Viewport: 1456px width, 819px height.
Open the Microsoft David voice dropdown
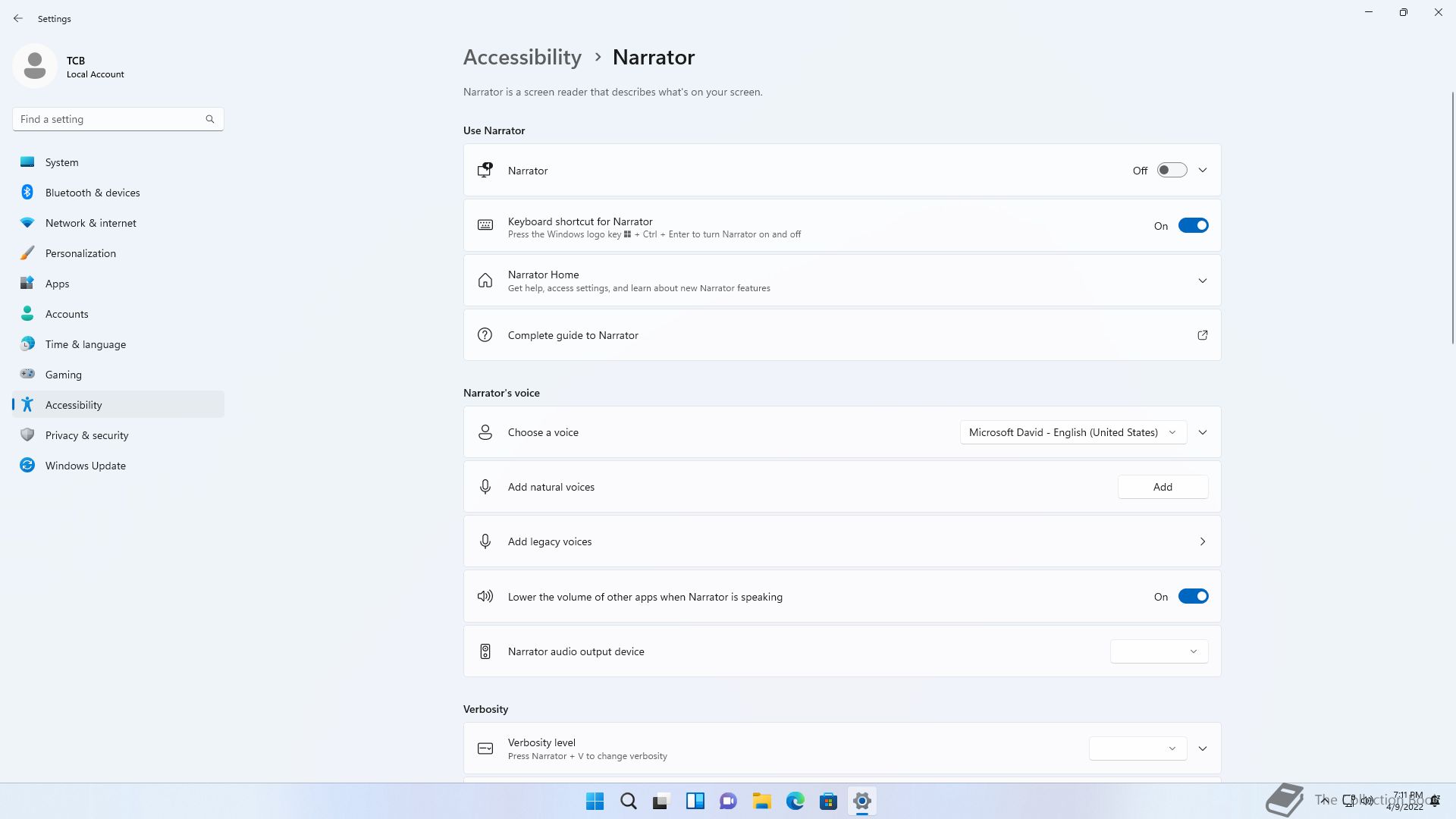pyautogui.click(x=1073, y=432)
